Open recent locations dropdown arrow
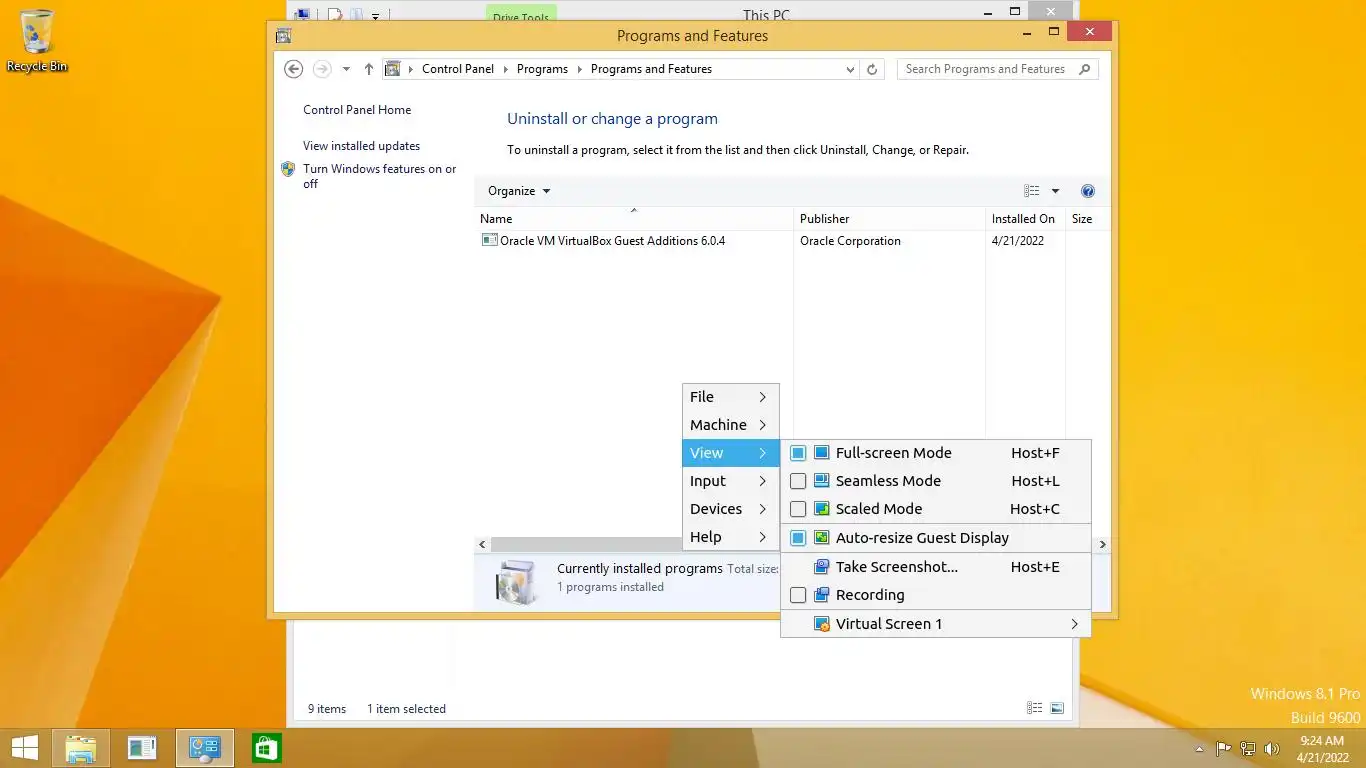 point(346,69)
